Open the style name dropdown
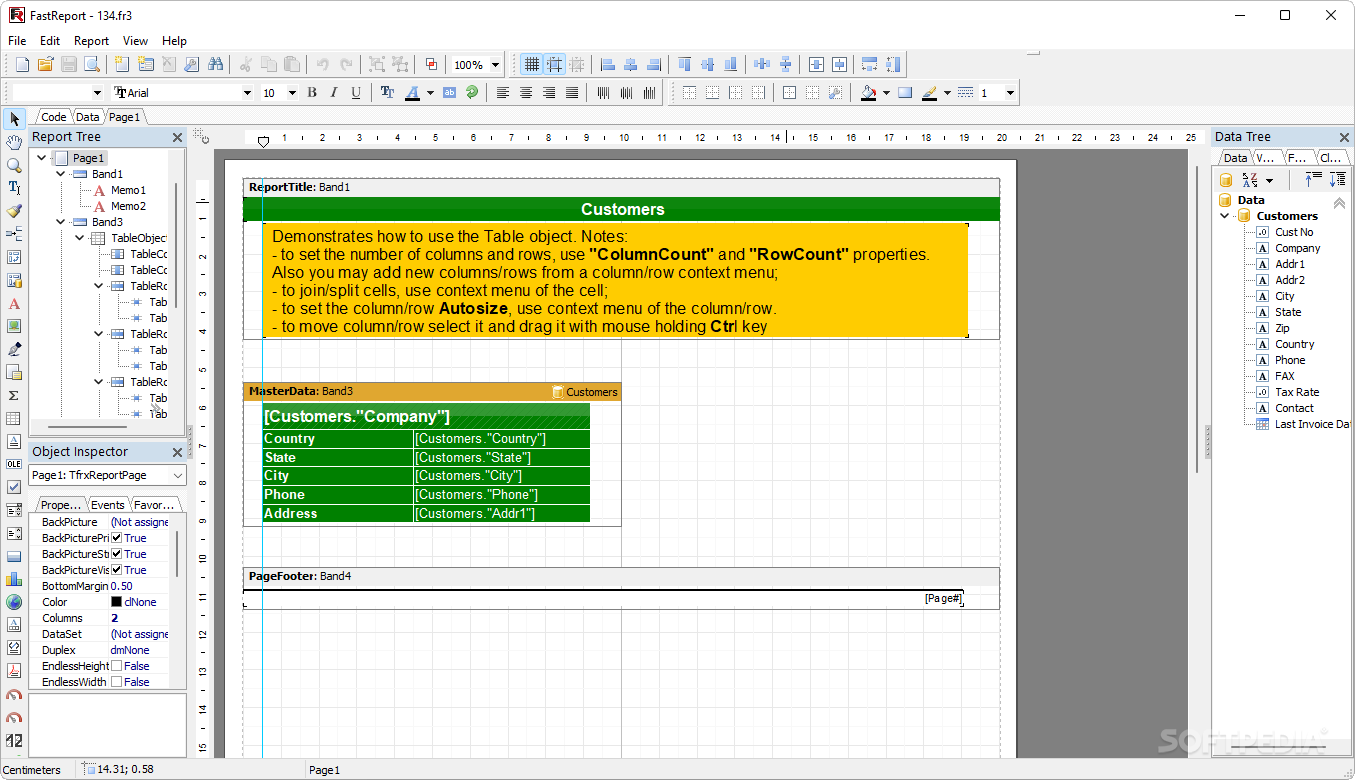 96,93
